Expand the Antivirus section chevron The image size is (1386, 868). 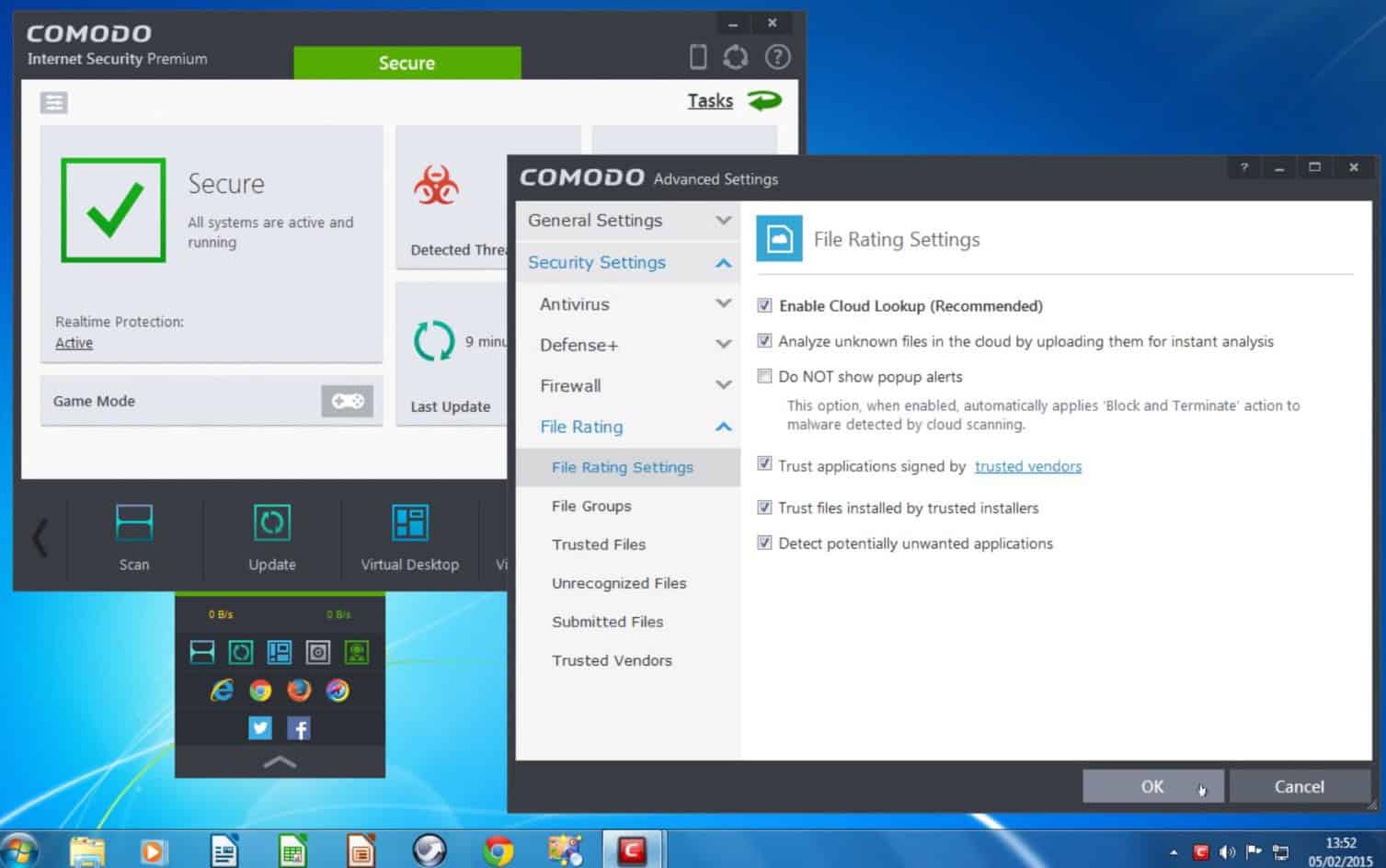click(x=724, y=303)
